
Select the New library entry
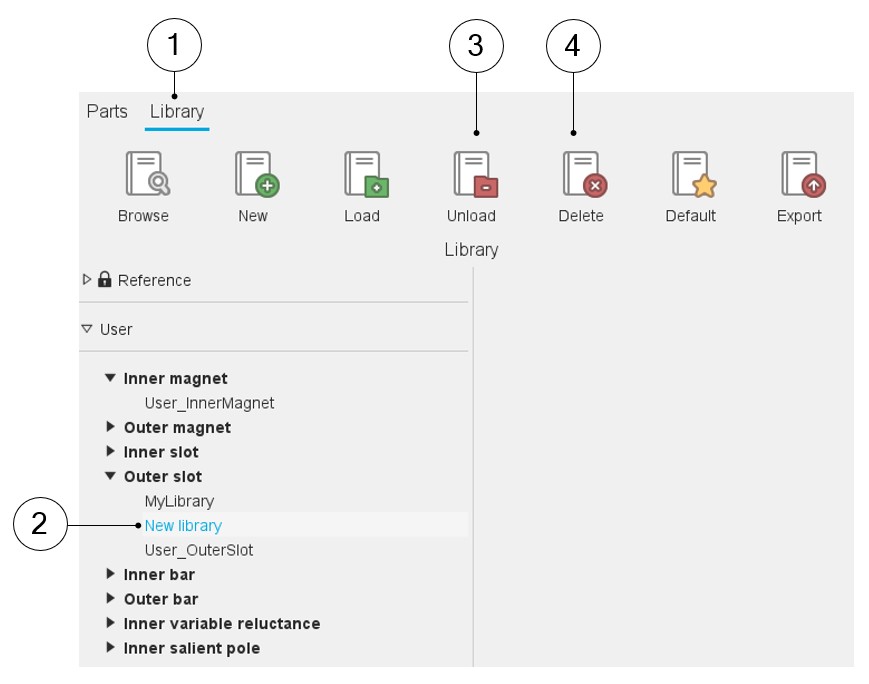(183, 525)
